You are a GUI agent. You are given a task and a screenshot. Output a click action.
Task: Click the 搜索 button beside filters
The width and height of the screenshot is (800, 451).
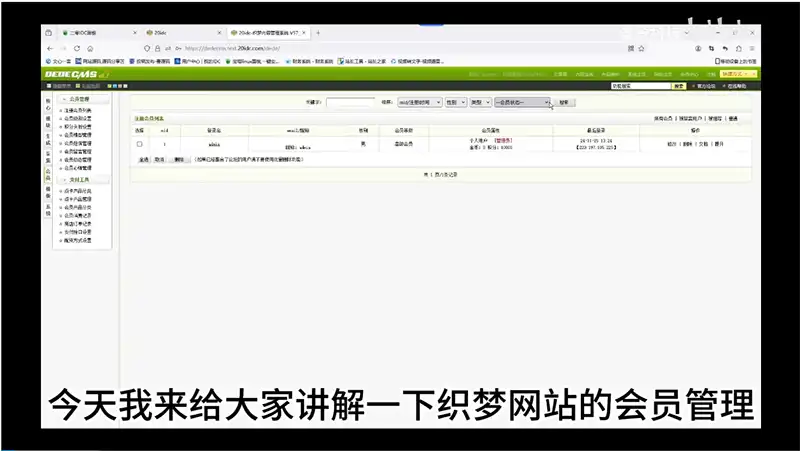tap(565, 102)
